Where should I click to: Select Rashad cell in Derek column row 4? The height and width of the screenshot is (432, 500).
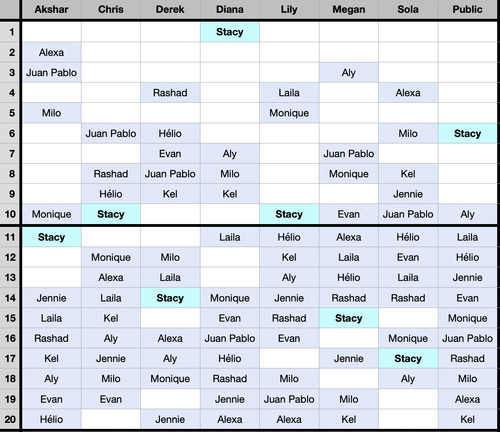pyautogui.click(x=170, y=93)
